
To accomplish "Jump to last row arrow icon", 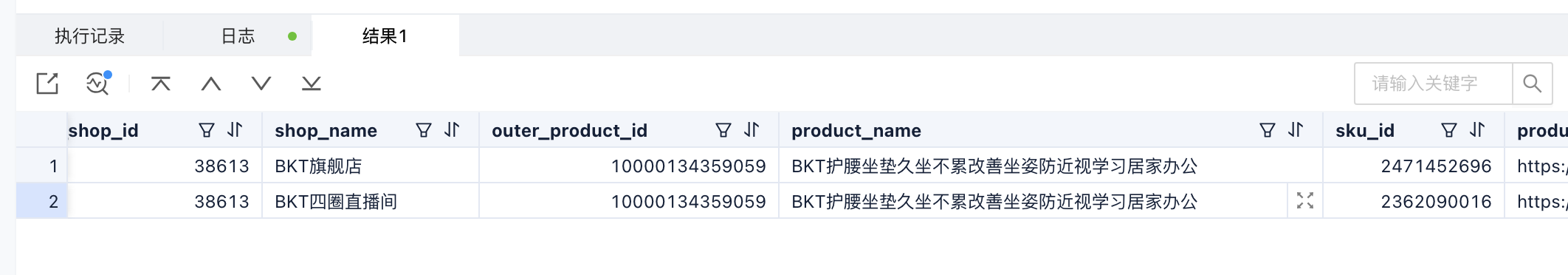I will [312, 84].
